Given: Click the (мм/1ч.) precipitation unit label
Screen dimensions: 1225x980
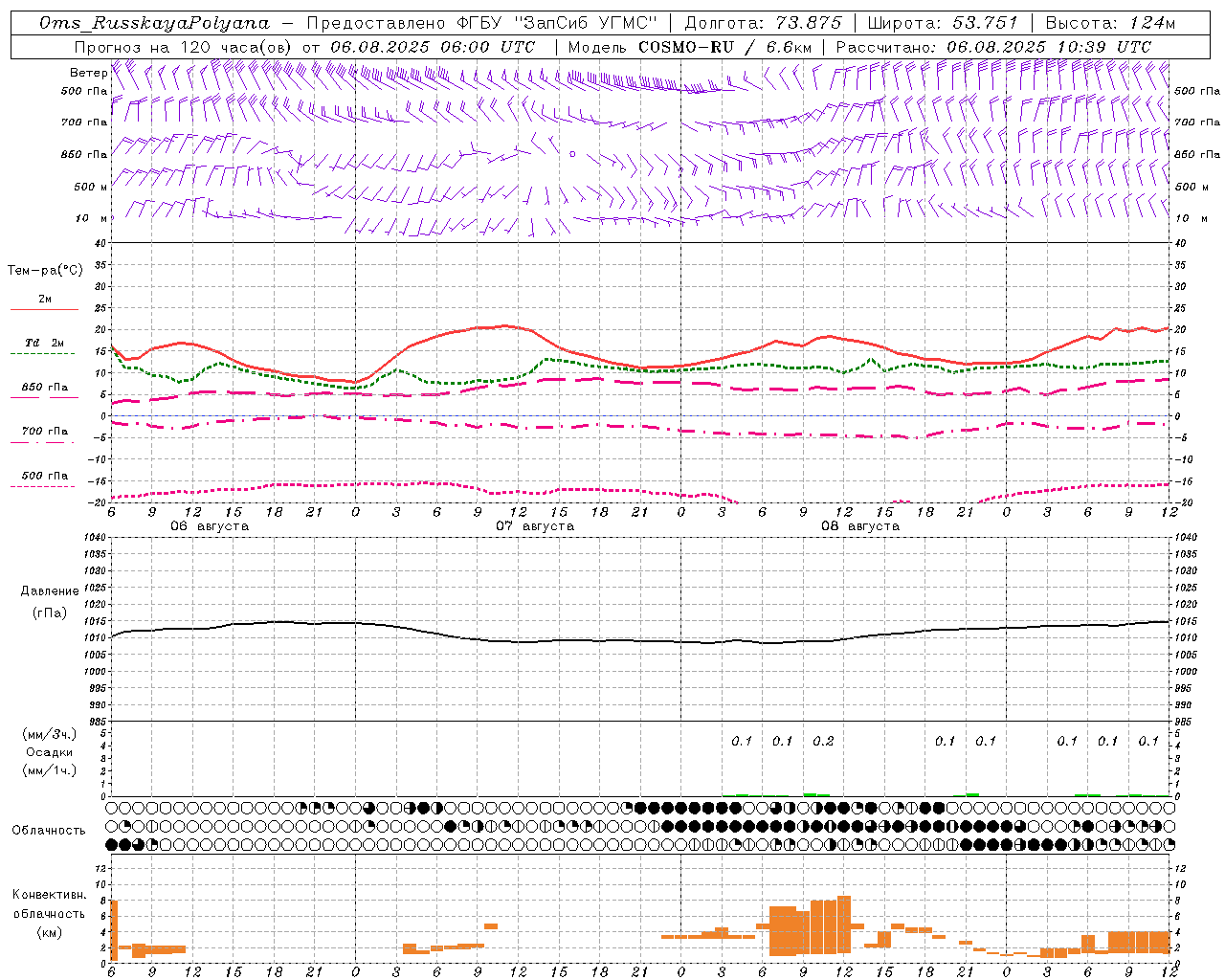Looking at the screenshot, I should pos(50,770).
